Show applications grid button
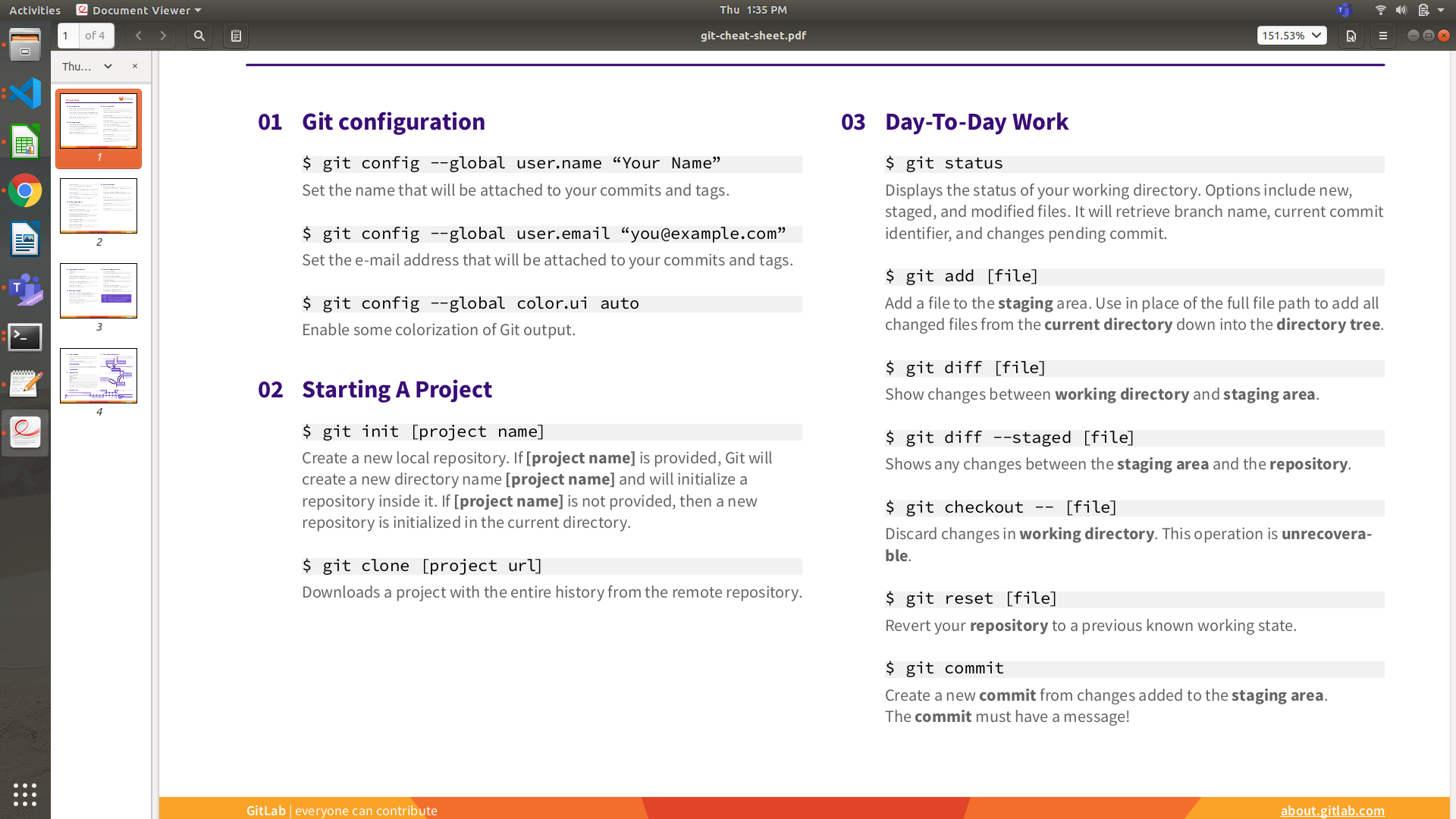1456x819 pixels. 25,794
